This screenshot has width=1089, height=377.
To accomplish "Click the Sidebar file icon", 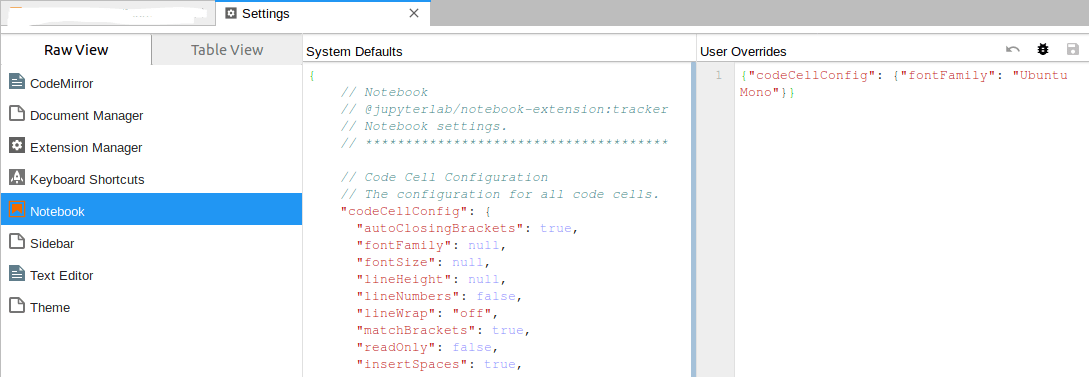I will coord(17,242).
